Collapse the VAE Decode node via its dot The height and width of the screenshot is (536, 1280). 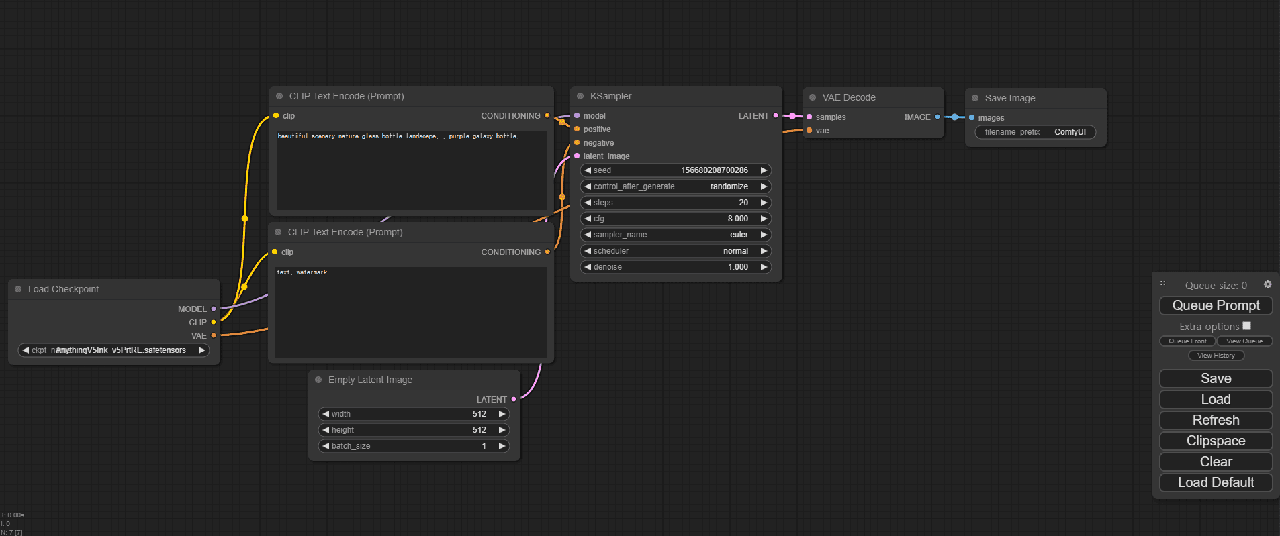[813, 98]
